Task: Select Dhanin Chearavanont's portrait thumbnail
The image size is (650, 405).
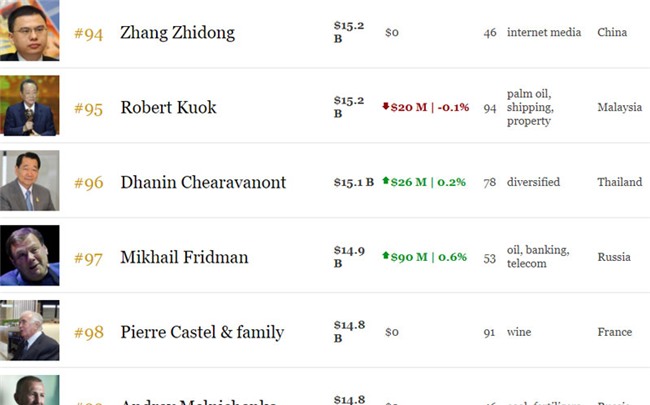Action: 29,181
